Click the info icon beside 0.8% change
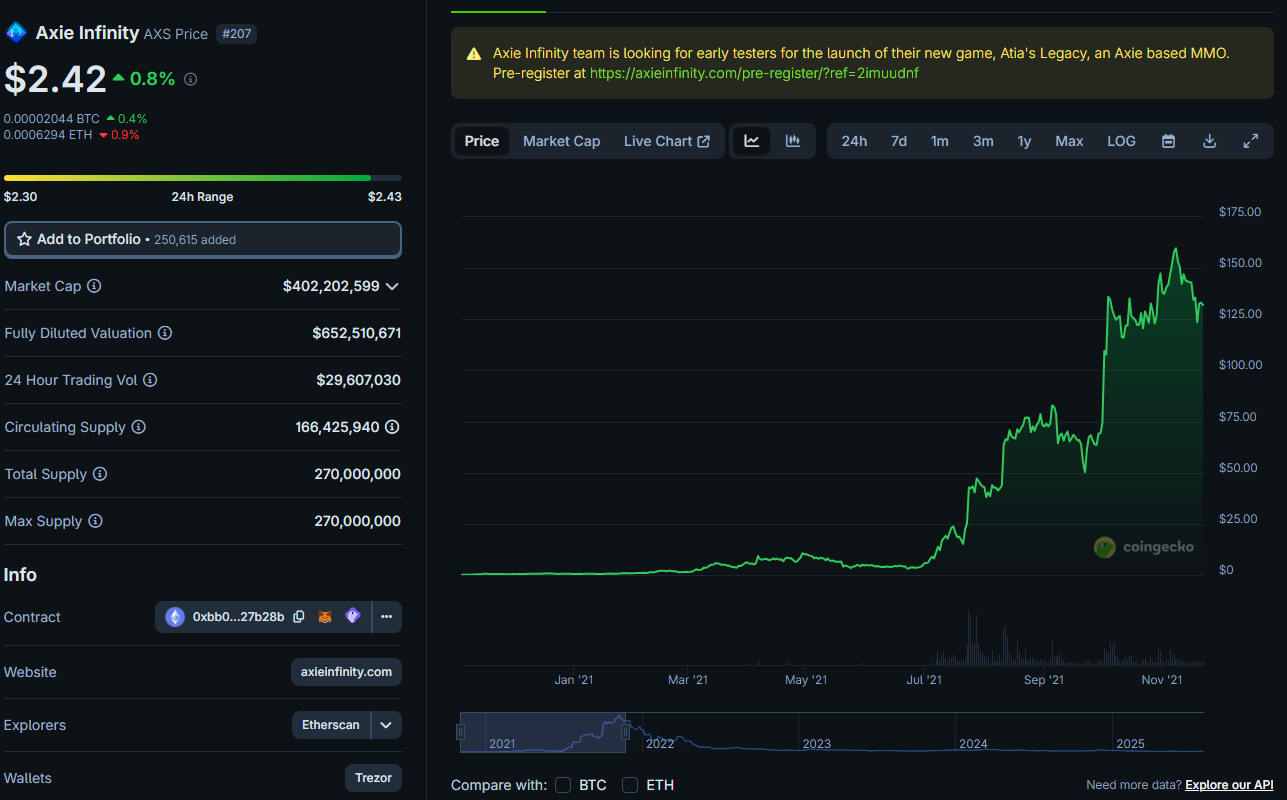 pos(191,79)
